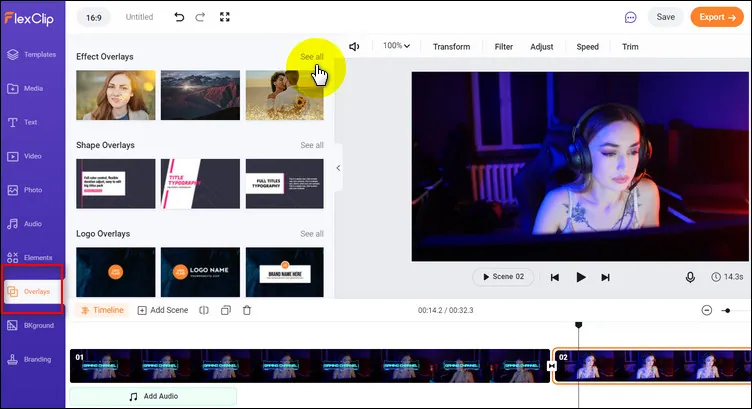Screen dimensions: 752x409
Task: Click transition icon between scenes 01 and 02
Action: (x=552, y=366)
